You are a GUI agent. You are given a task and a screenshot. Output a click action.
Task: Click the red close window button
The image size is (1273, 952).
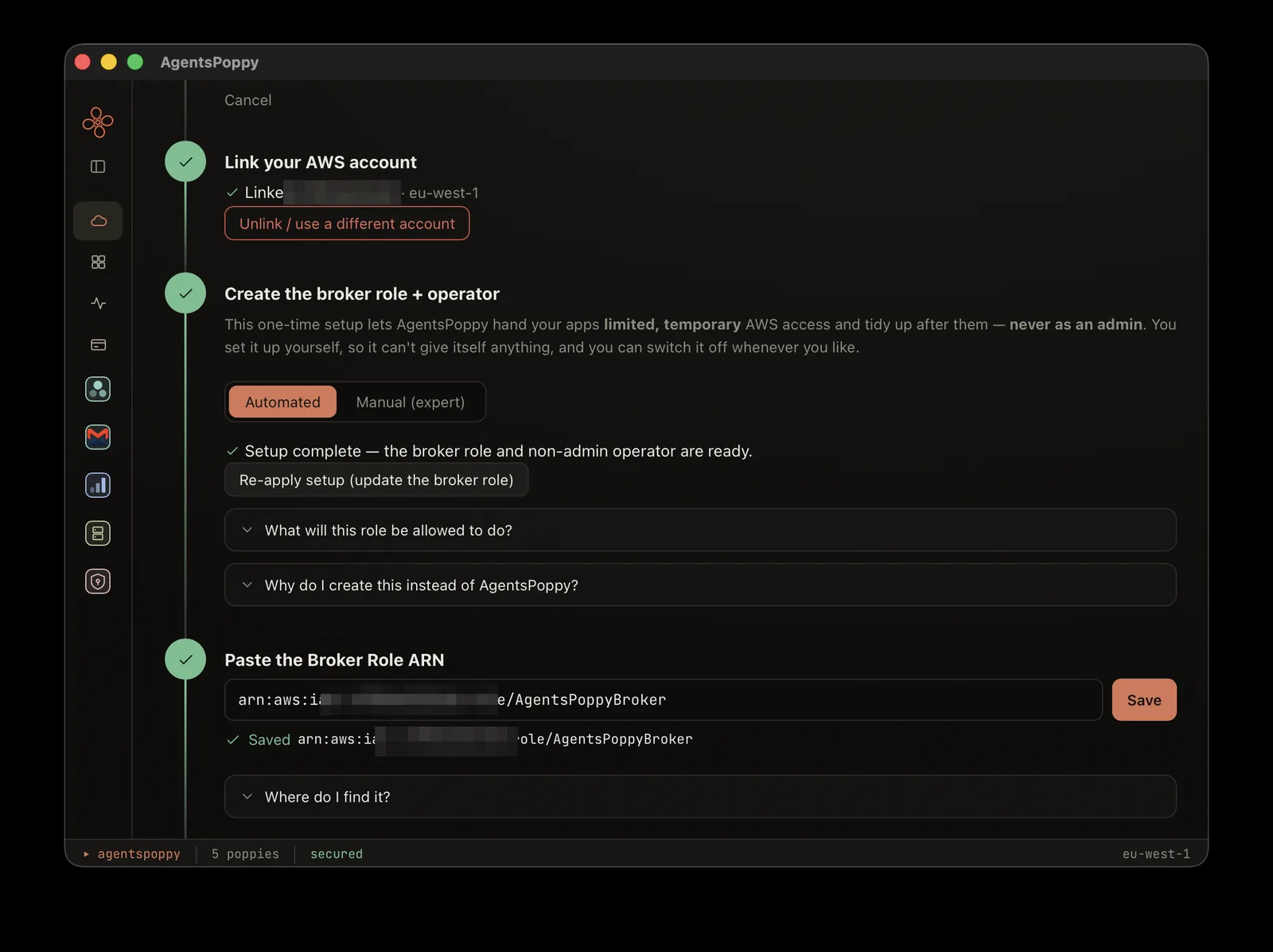click(83, 62)
